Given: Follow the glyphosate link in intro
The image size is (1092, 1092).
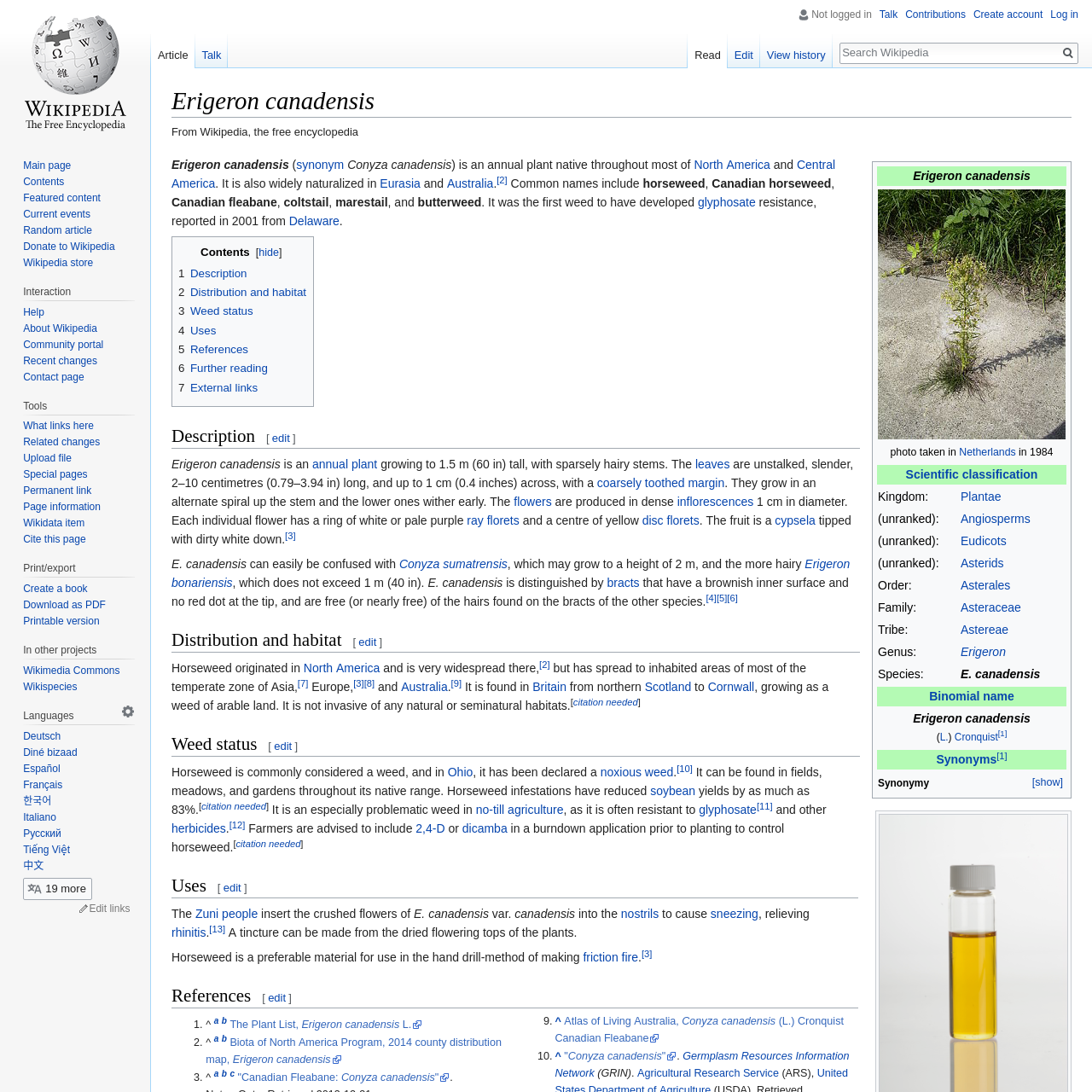Looking at the screenshot, I should click(x=726, y=202).
